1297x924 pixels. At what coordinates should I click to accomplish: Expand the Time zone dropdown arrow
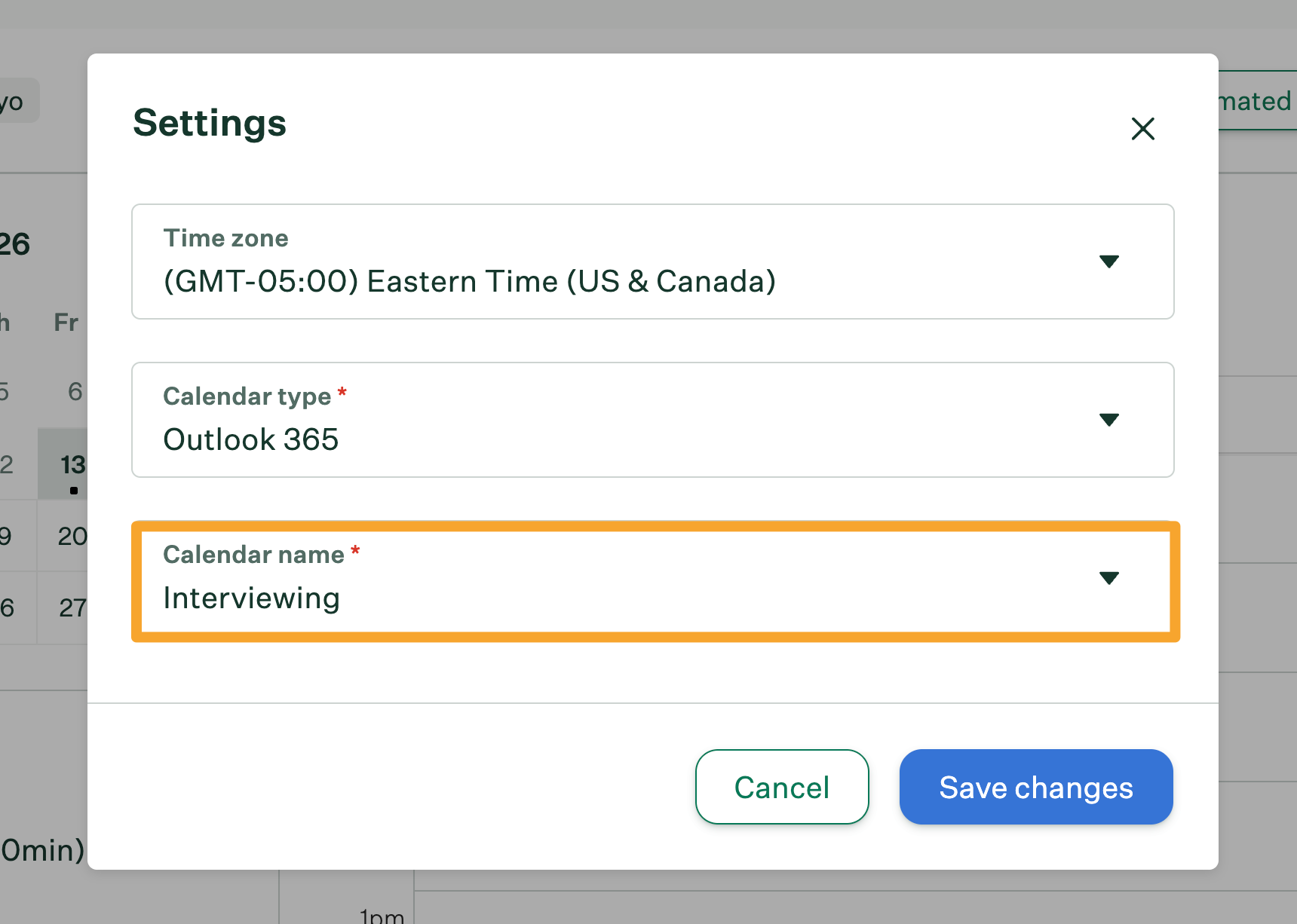[1108, 262]
